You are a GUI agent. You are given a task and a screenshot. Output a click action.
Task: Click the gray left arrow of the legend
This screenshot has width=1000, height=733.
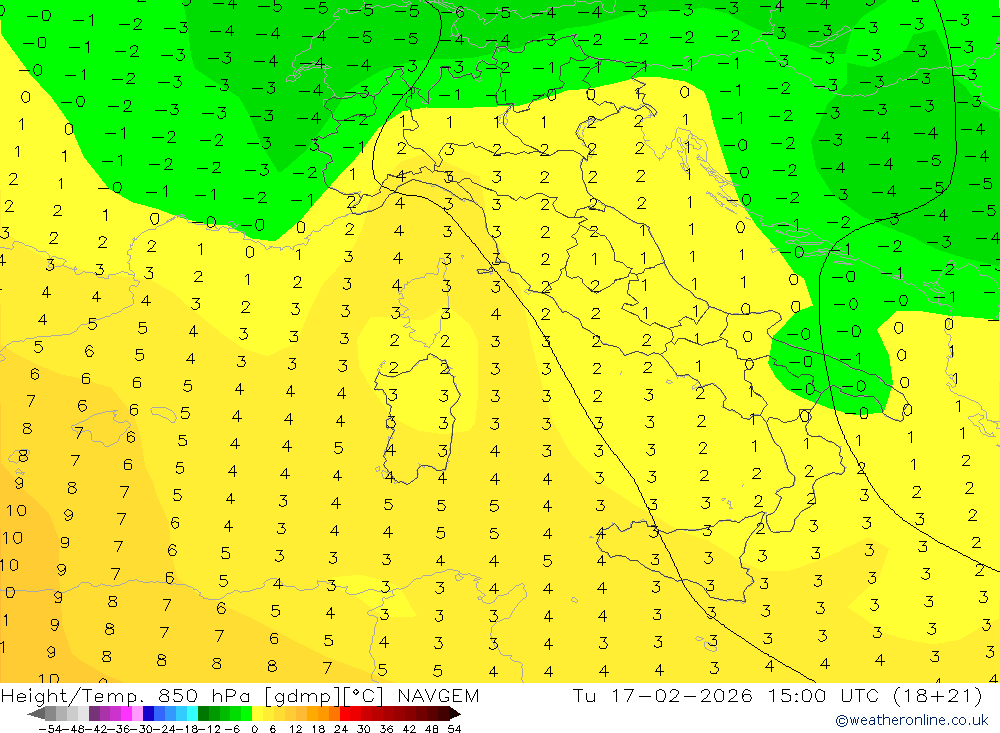36,714
